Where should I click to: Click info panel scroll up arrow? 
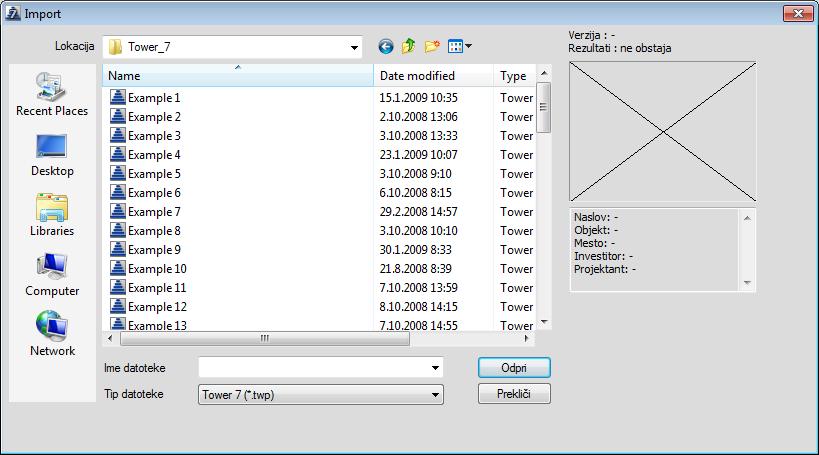point(747,218)
